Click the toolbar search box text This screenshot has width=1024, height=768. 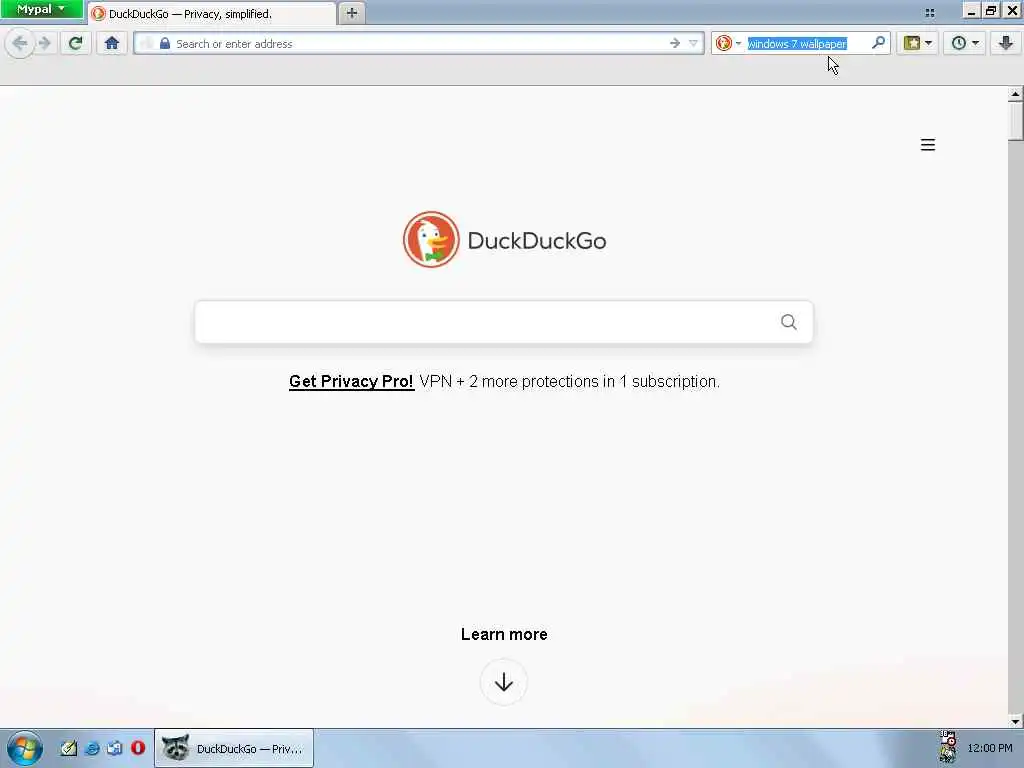797,44
